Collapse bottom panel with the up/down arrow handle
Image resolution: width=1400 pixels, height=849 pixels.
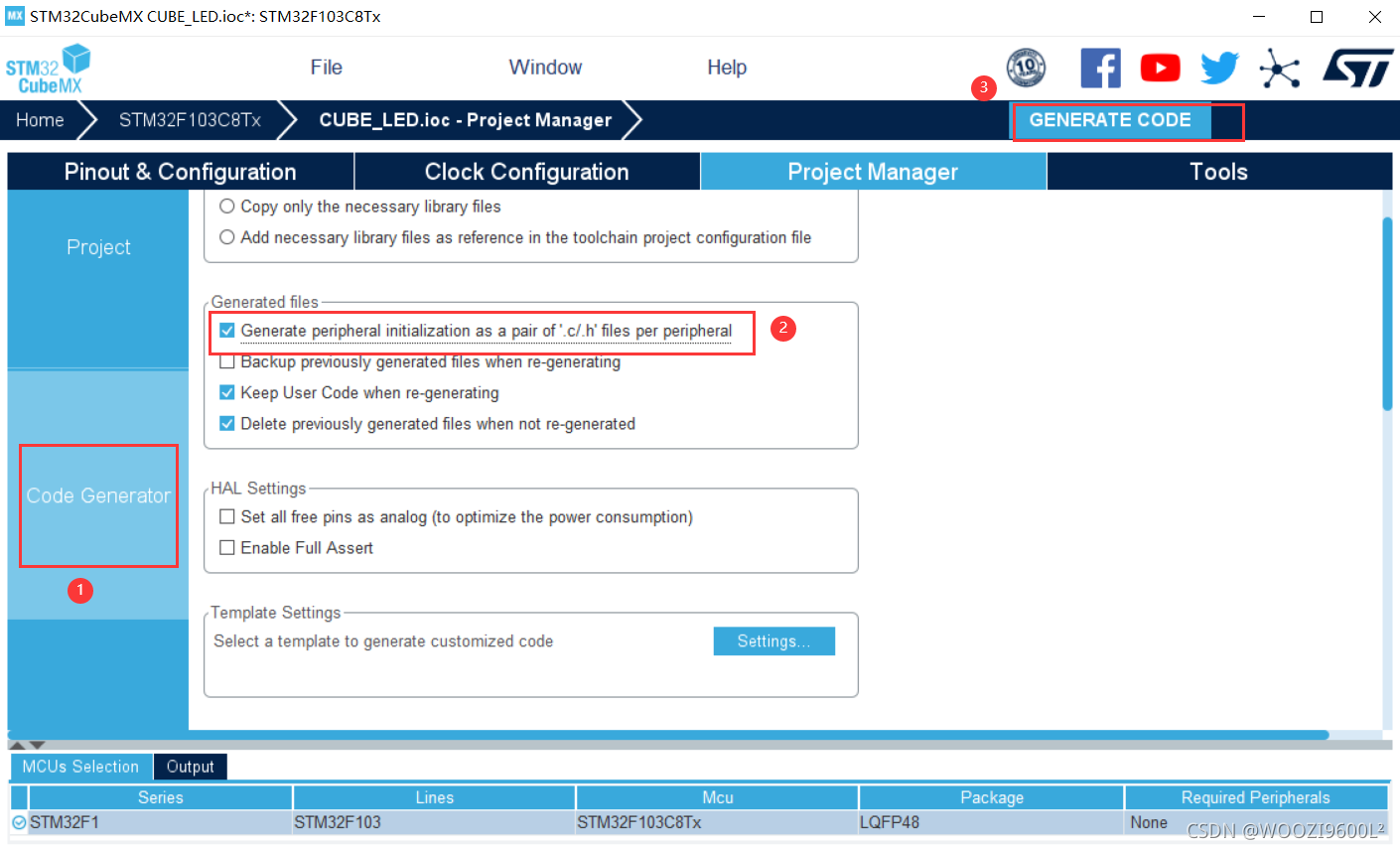[27, 745]
